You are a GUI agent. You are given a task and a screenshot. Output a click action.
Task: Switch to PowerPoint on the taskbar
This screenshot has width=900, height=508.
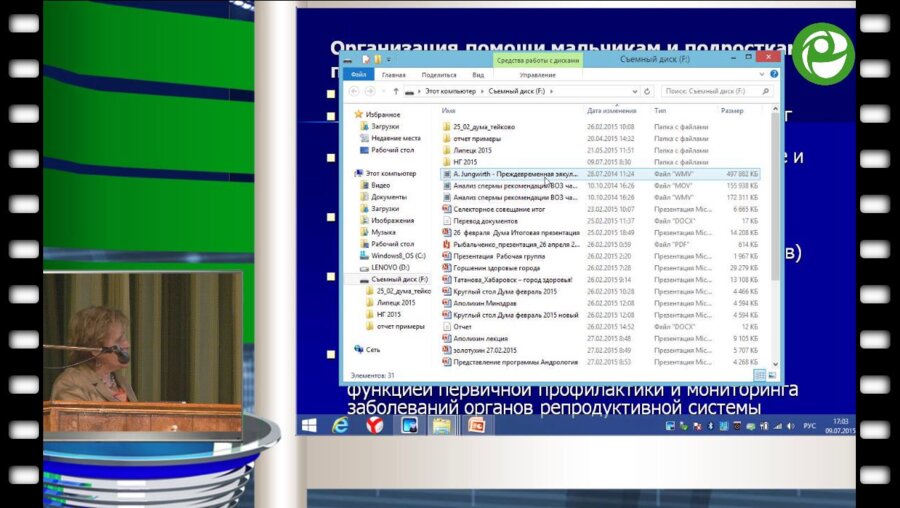[x=476, y=425]
